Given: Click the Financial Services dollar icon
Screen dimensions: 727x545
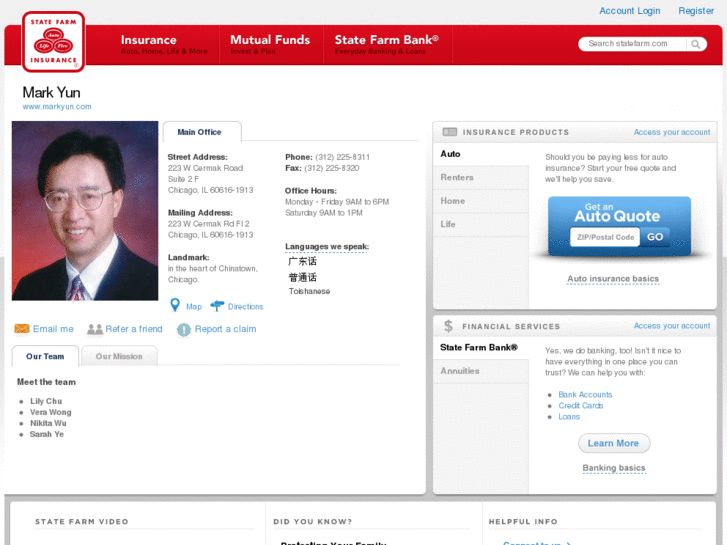Looking at the screenshot, I should click(448, 326).
